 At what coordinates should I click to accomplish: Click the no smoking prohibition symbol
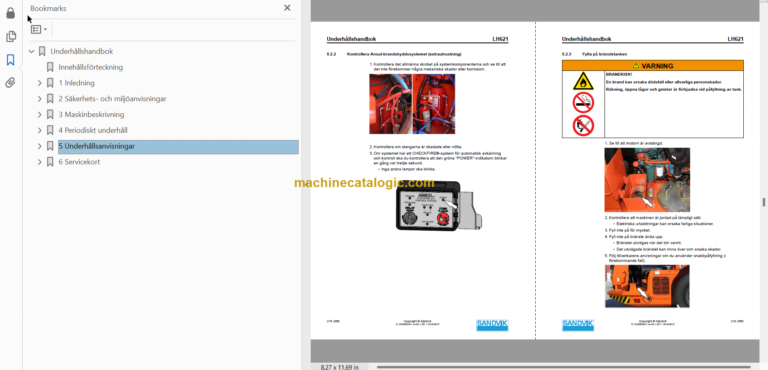[x=583, y=103]
